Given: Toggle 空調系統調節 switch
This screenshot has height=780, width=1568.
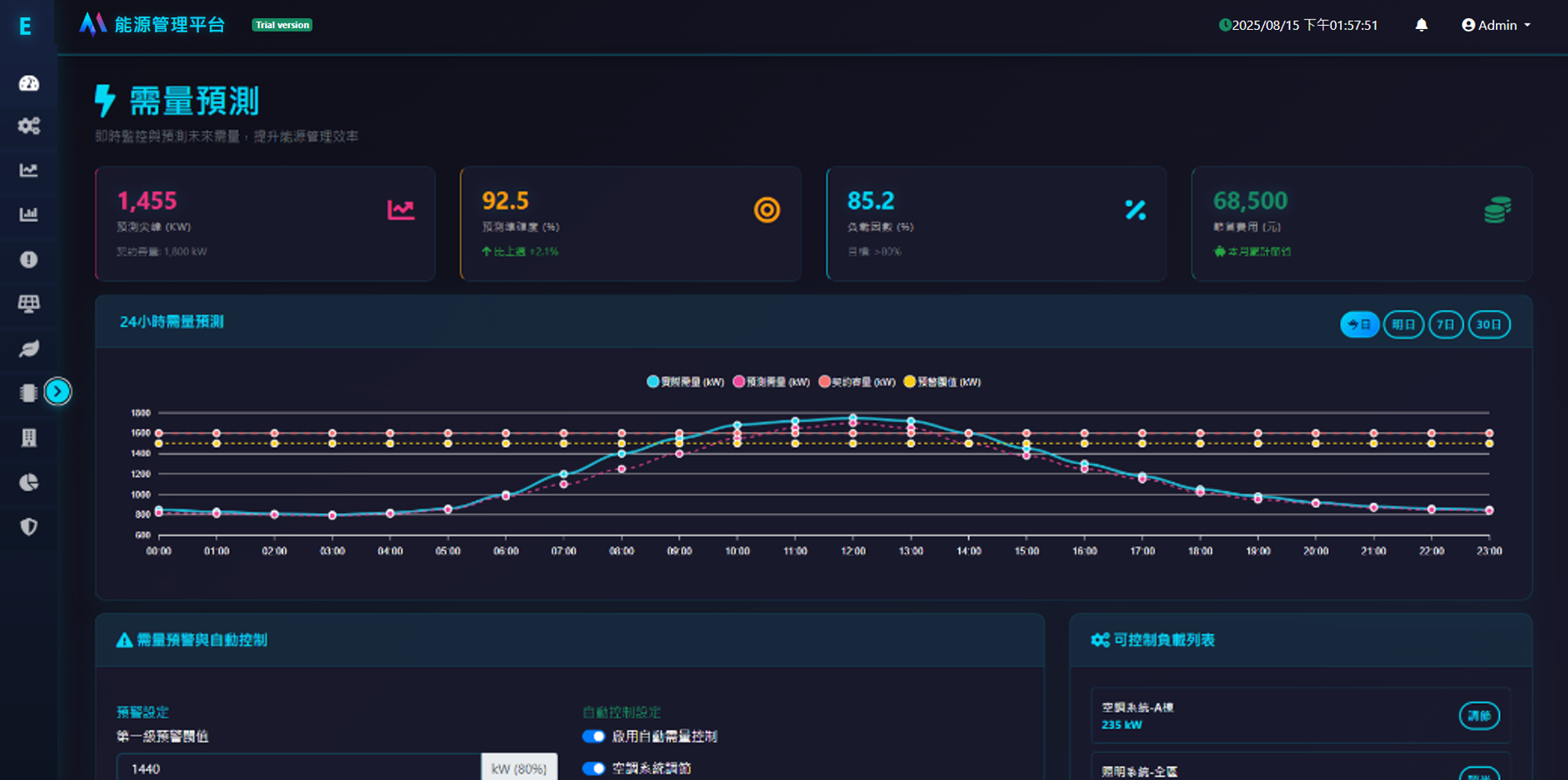Looking at the screenshot, I should tap(593, 768).
